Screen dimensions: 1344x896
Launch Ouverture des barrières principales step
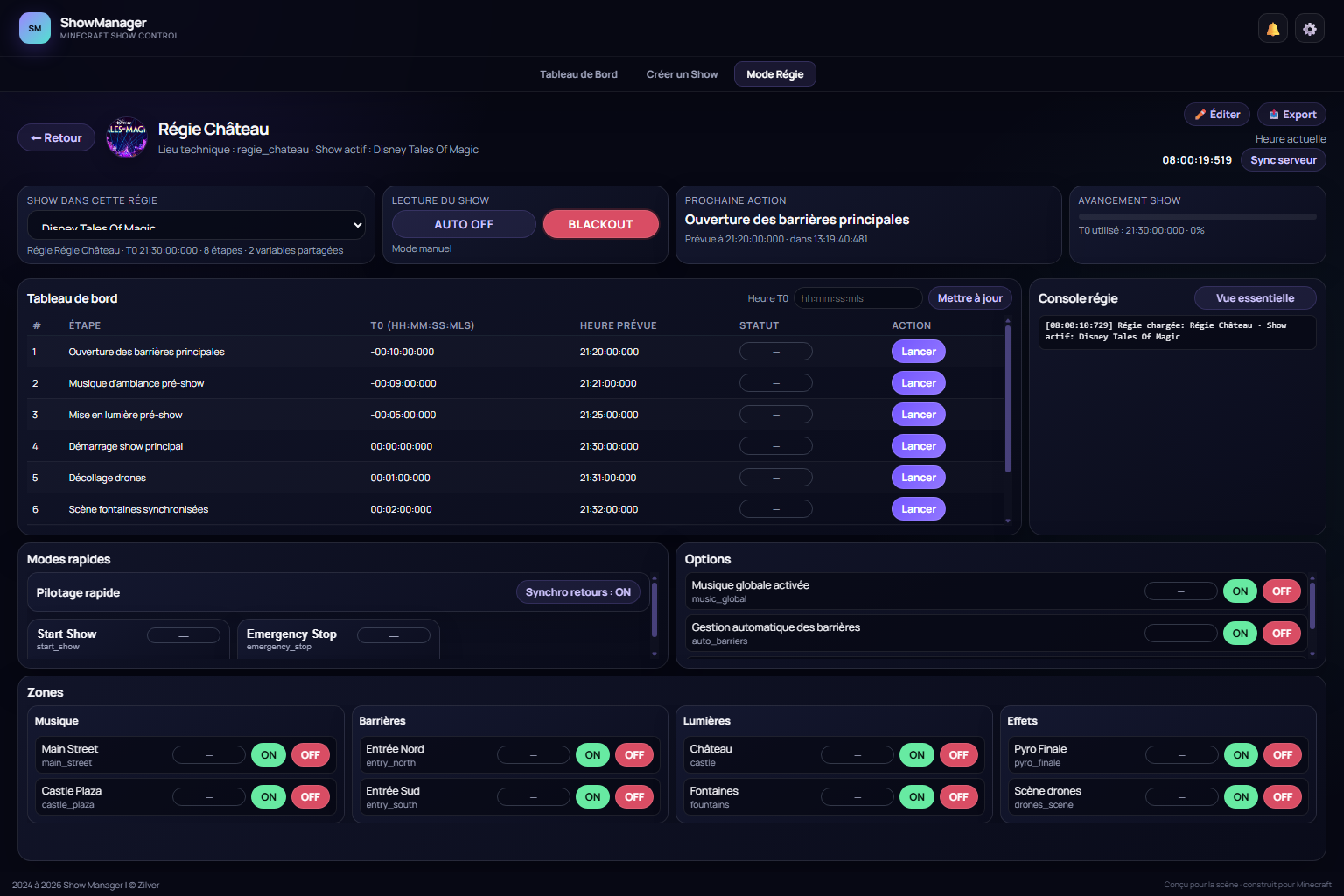pyautogui.click(x=918, y=352)
